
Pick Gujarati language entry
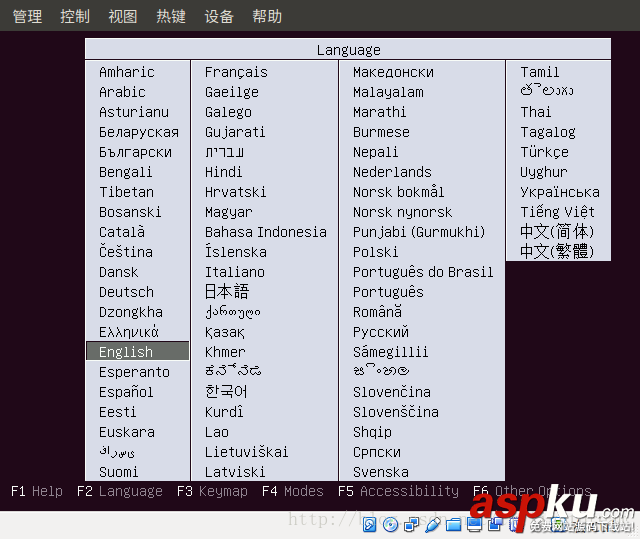(235, 132)
